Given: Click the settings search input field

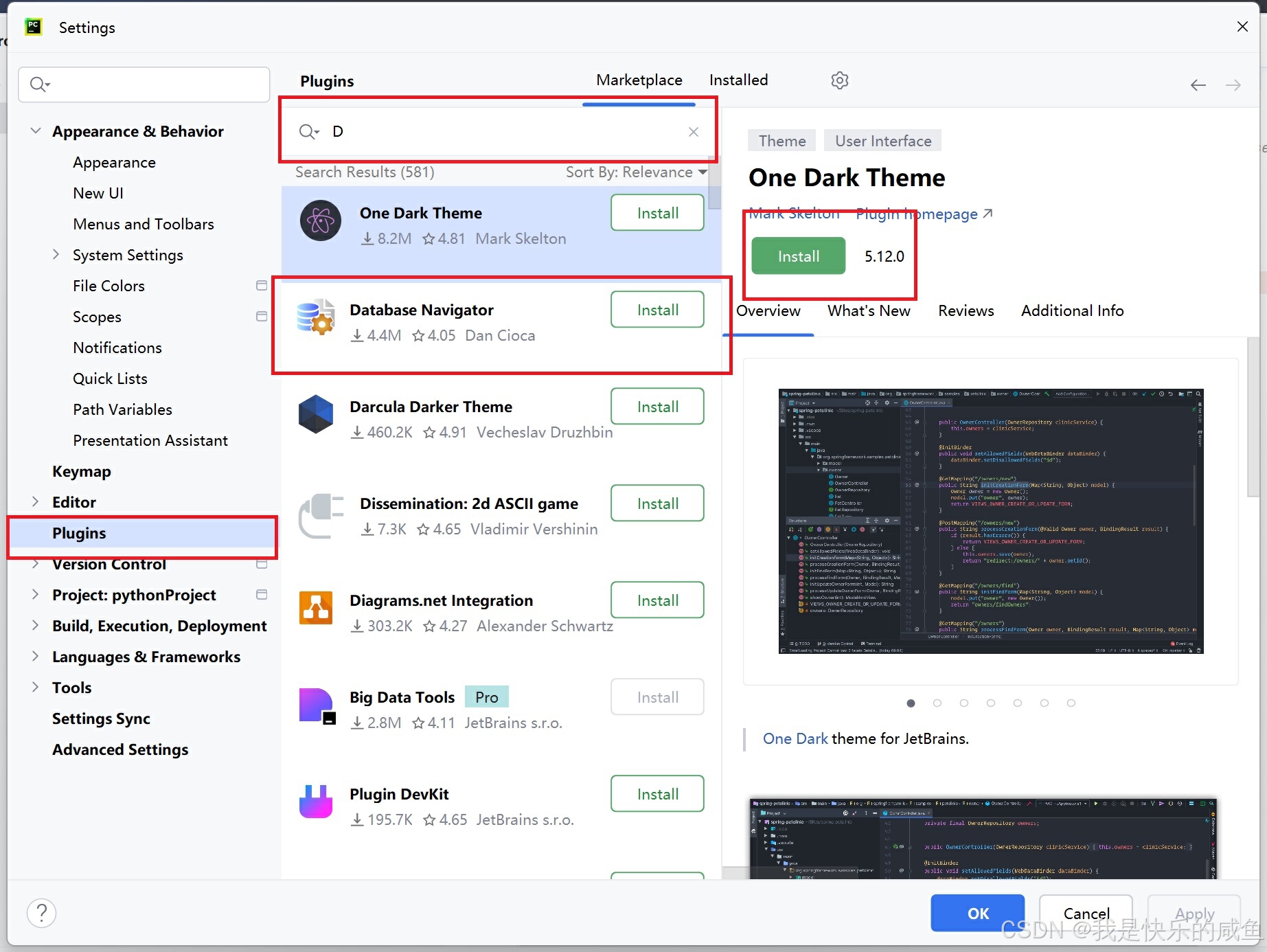Looking at the screenshot, I should click(144, 84).
